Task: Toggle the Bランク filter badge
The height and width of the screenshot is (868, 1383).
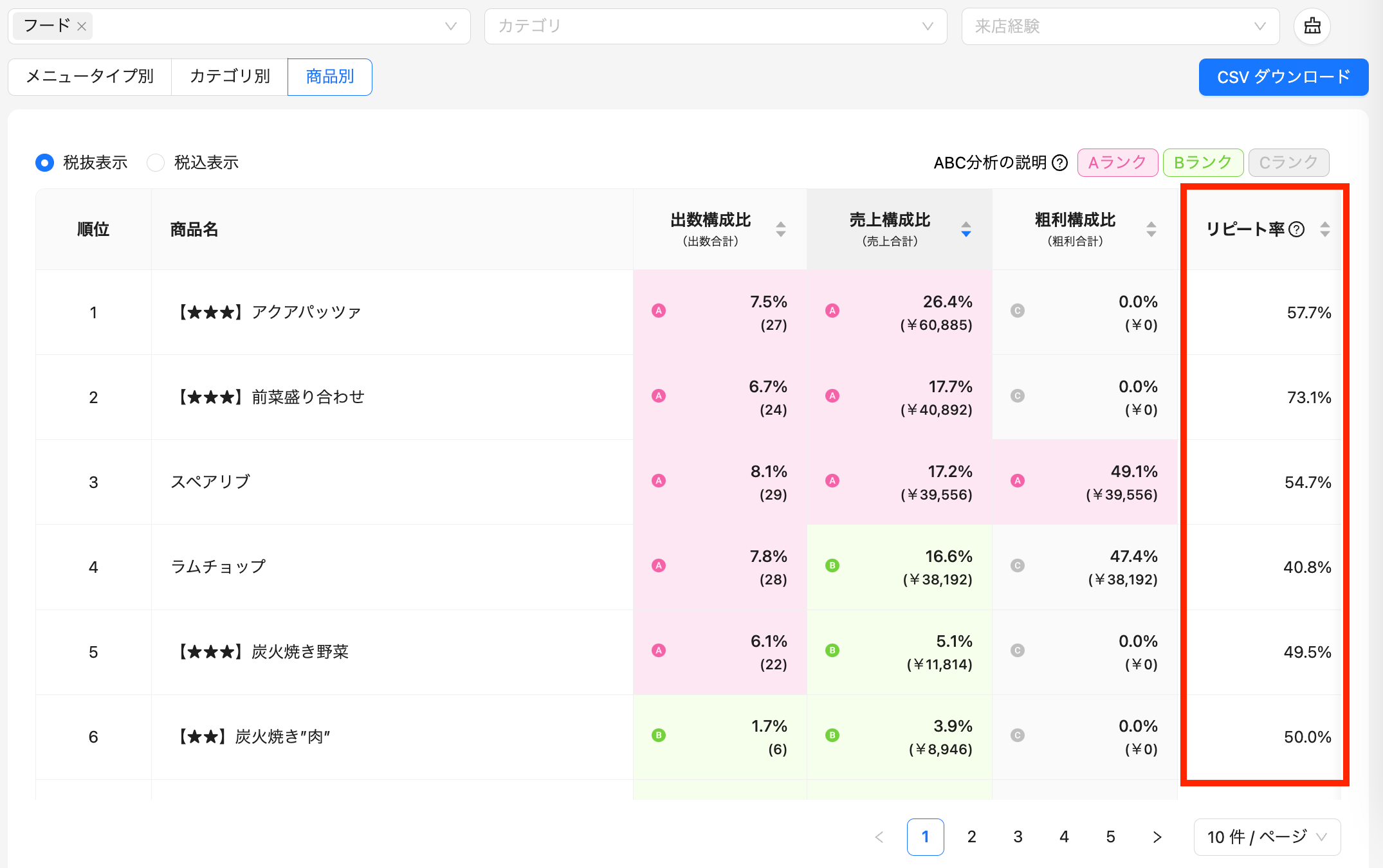Action: pyautogui.click(x=1203, y=163)
